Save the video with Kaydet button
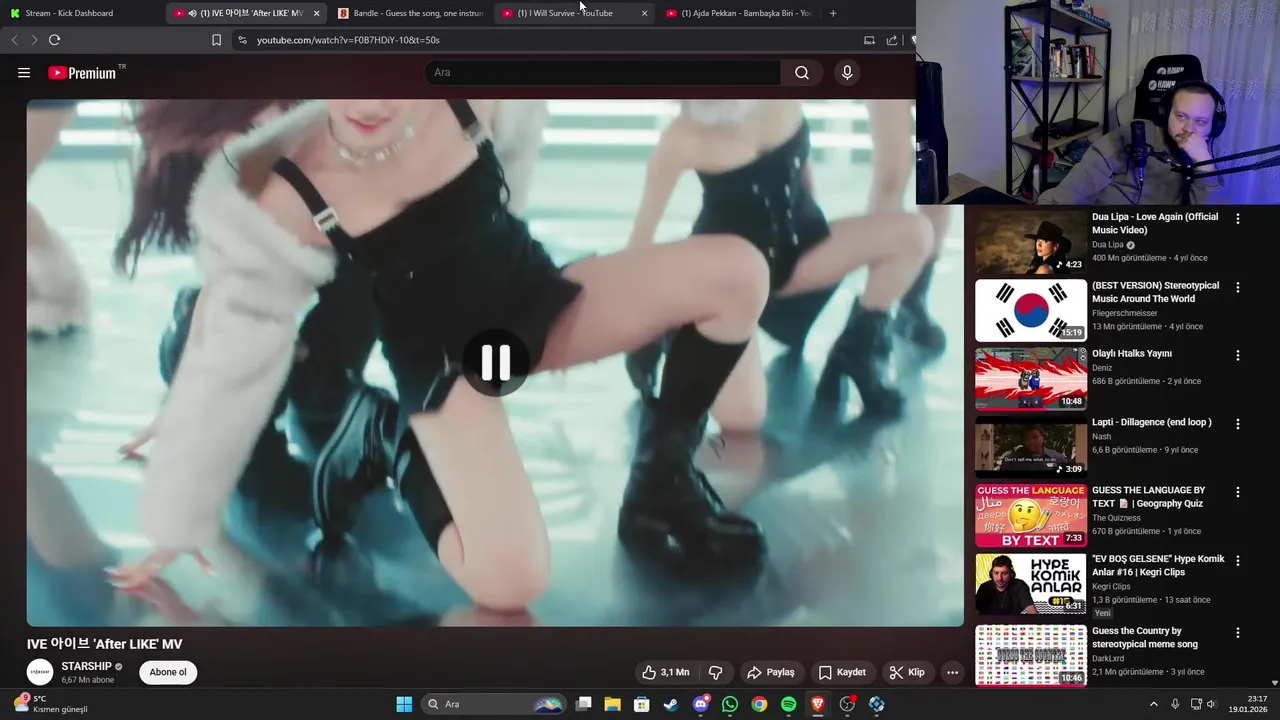The width and height of the screenshot is (1280, 720). click(842, 672)
